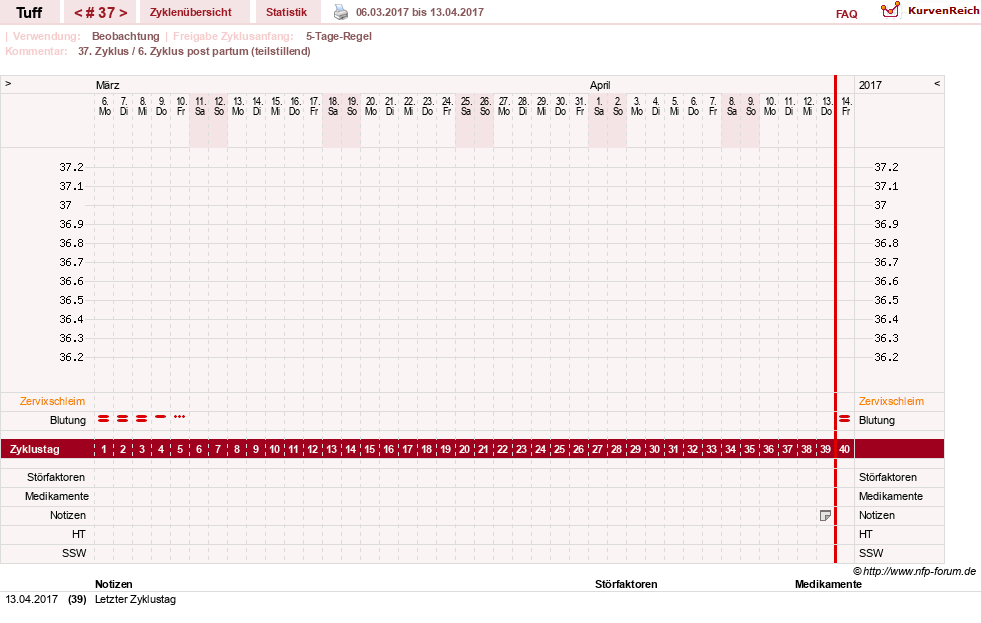Click date column 11. Sa in March
The width and height of the screenshot is (981, 623).
point(200,106)
